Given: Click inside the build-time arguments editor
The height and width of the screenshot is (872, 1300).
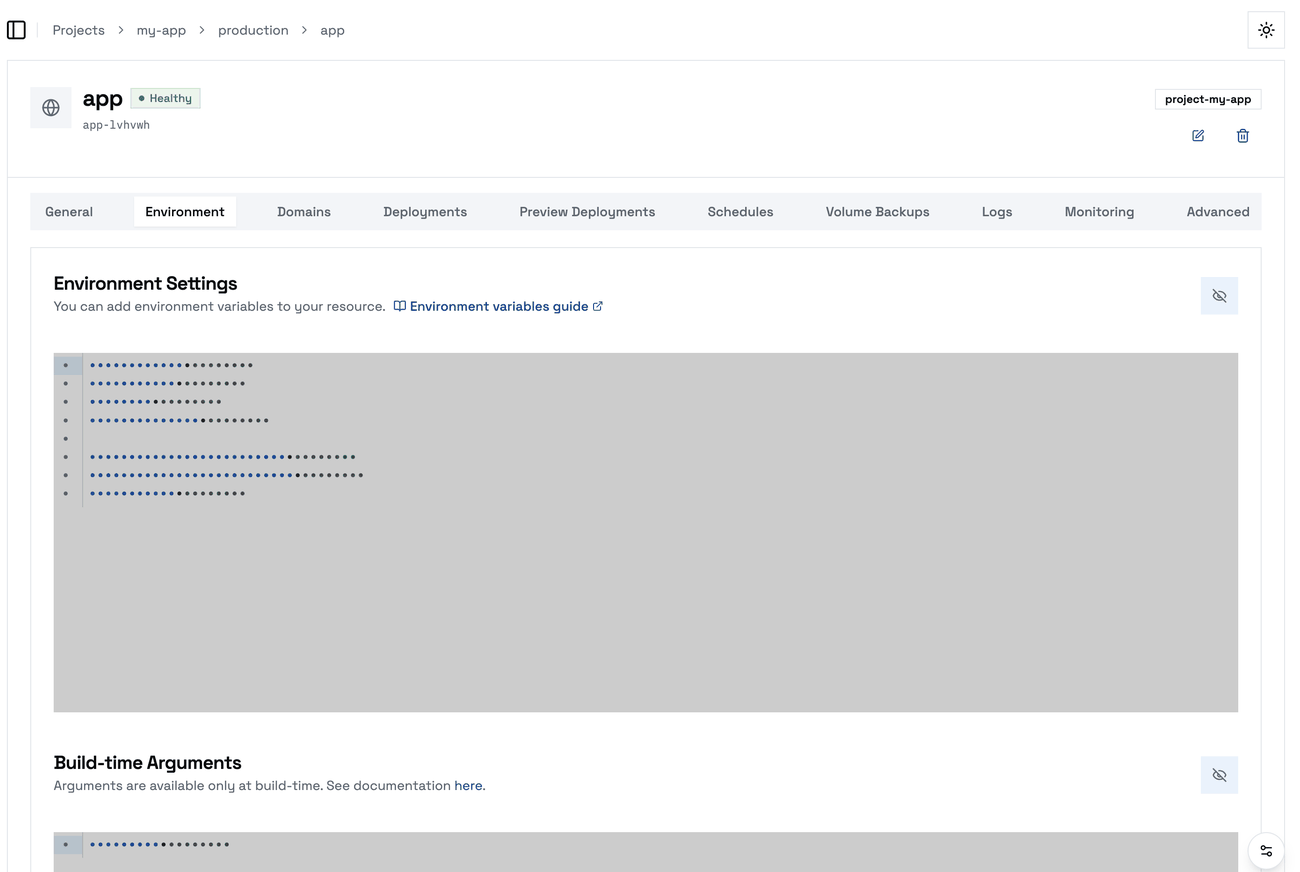Looking at the screenshot, I should coord(646,852).
